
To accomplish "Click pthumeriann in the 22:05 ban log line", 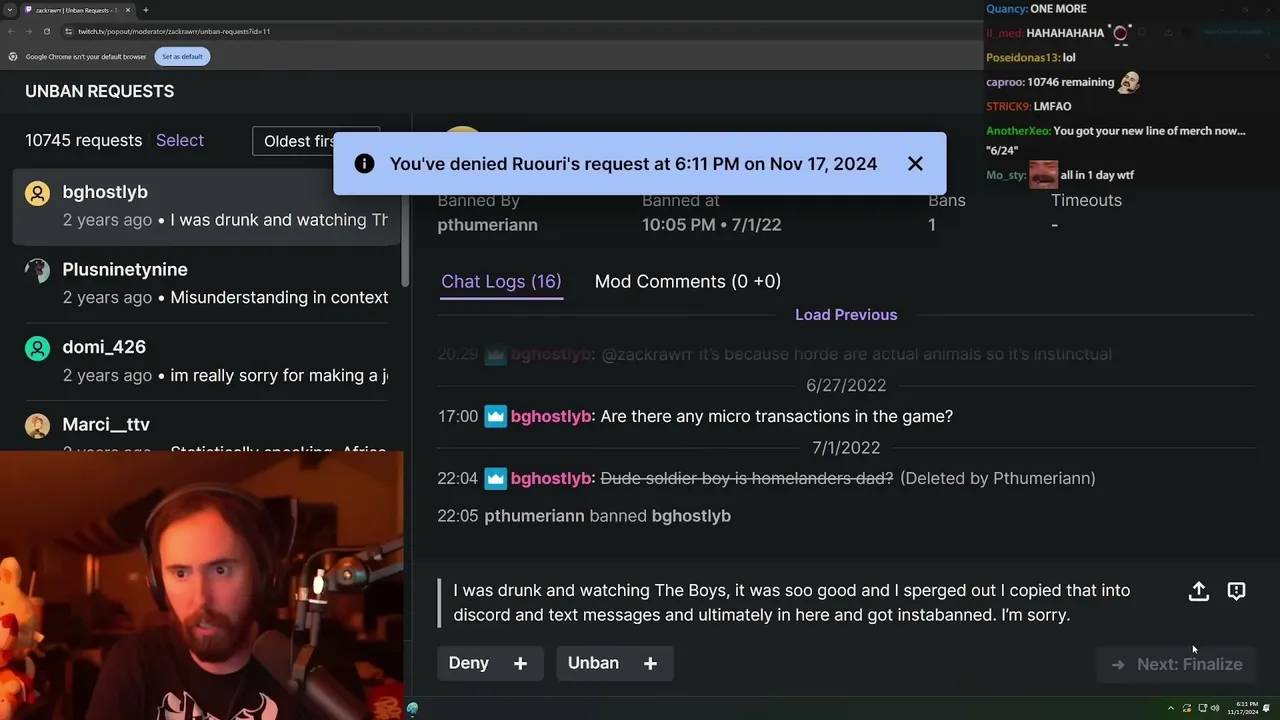I will [534, 516].
